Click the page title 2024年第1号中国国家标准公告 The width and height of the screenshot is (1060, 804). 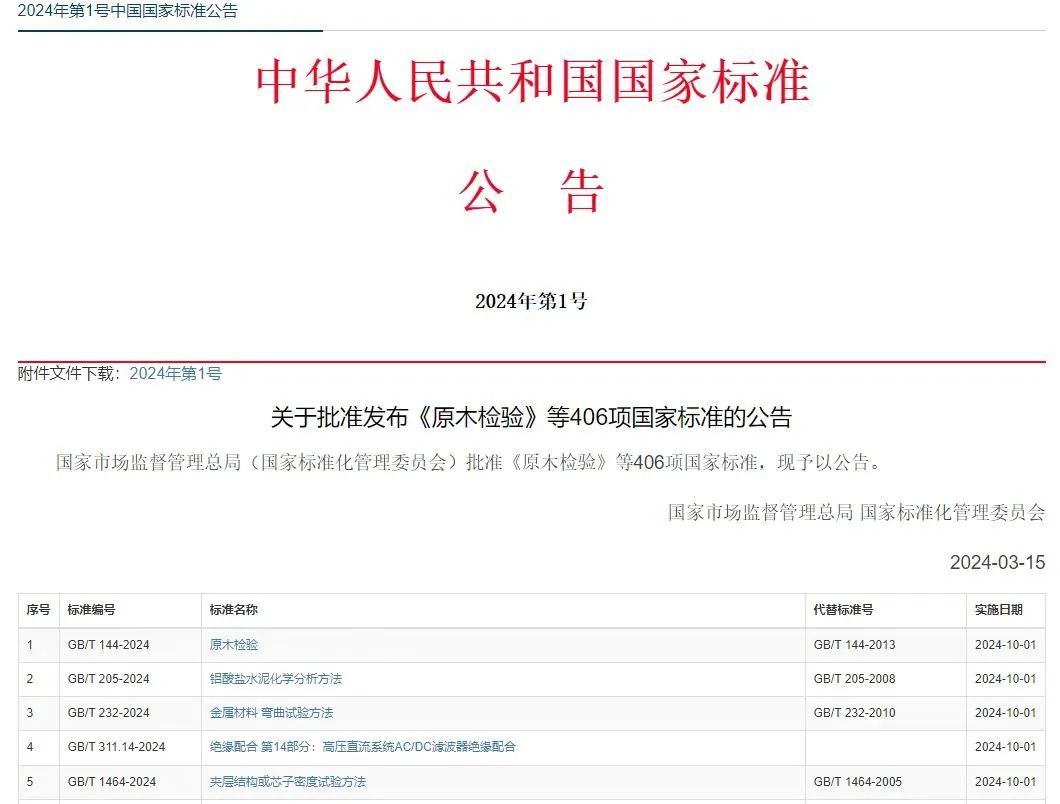click(128, 11)
